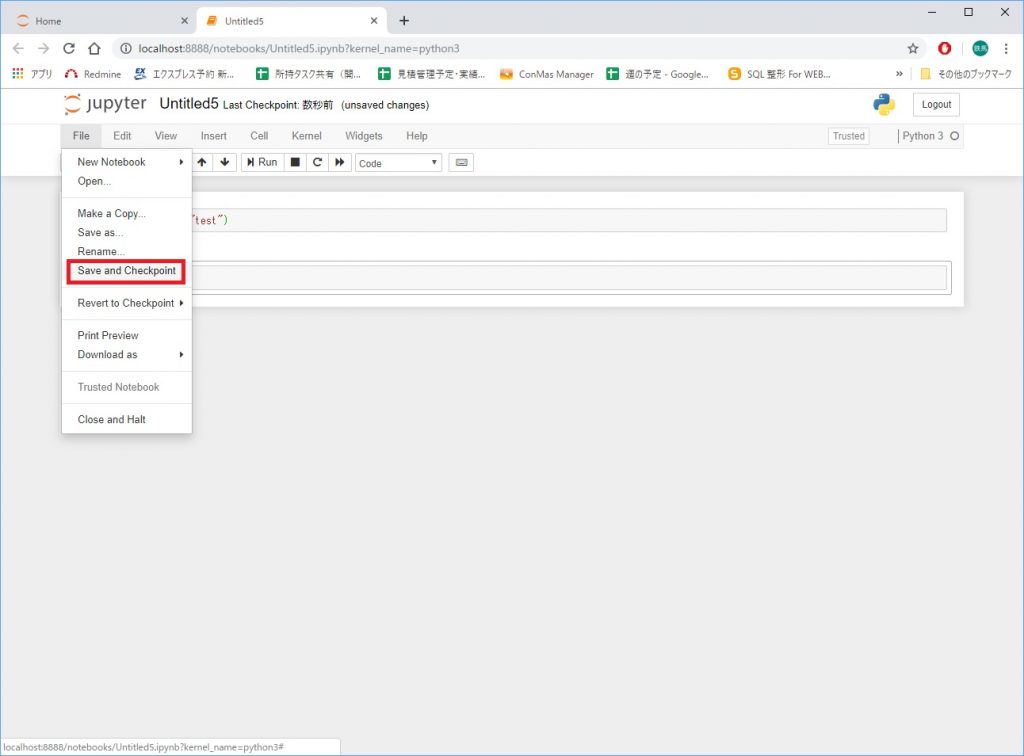Move selected cell down arrow
The height and width of the screenshot is (756, 1024).
[225, 162]
